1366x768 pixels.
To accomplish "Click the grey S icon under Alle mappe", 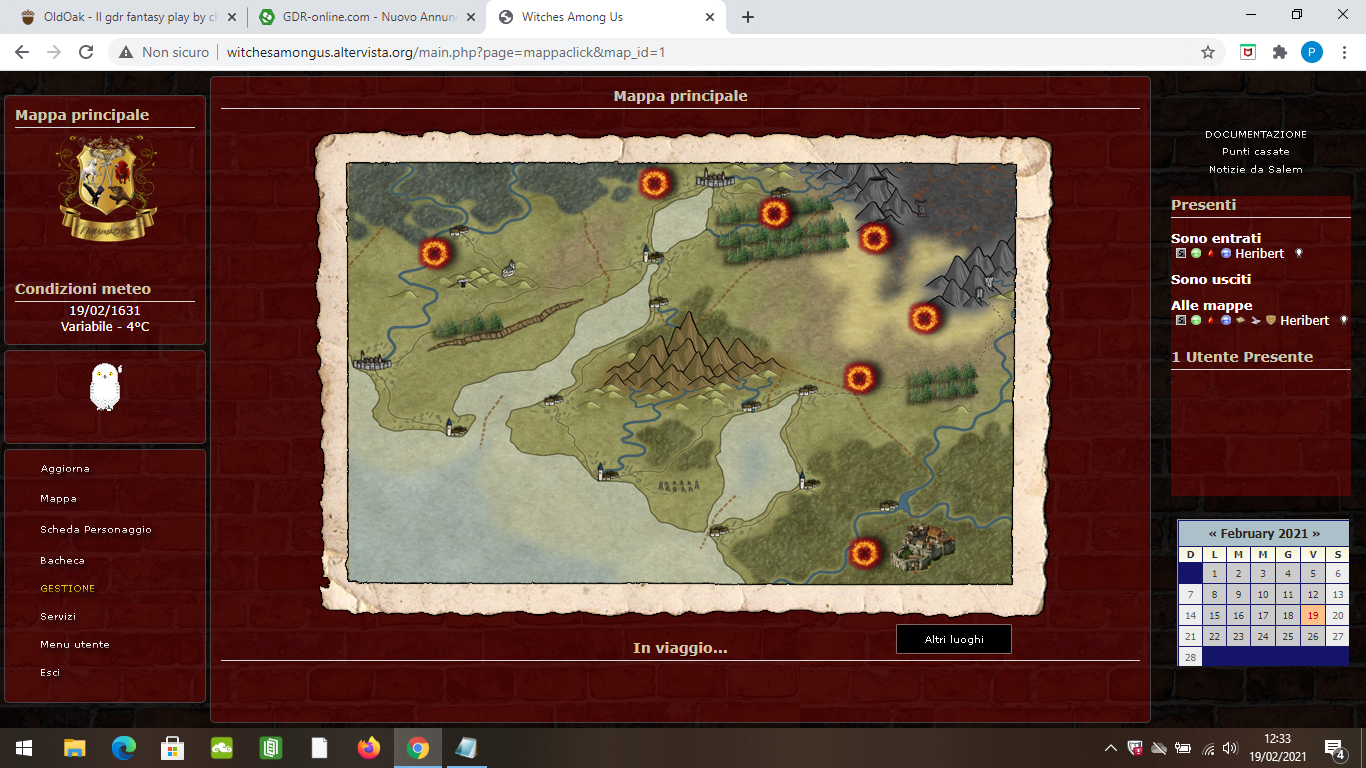I will point(1181,320).
